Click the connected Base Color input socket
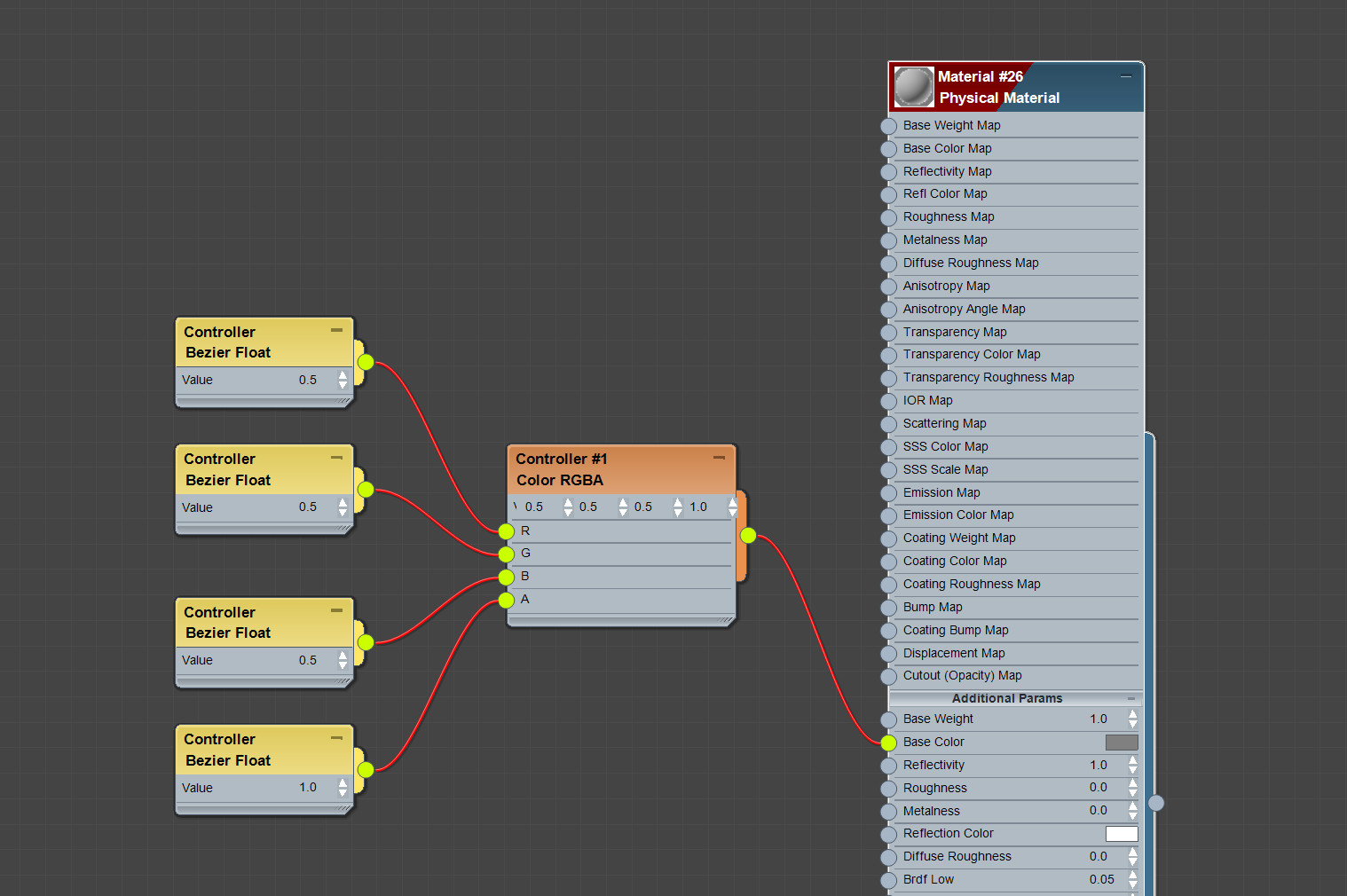 click(889, 743)
